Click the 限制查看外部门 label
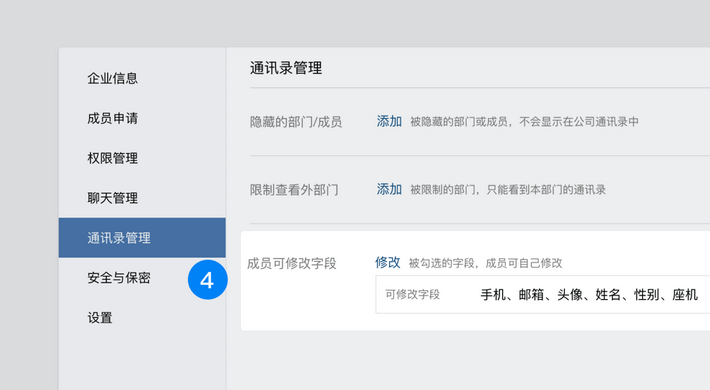This screenshot has width=710, height=390. (x=294, y=190)
